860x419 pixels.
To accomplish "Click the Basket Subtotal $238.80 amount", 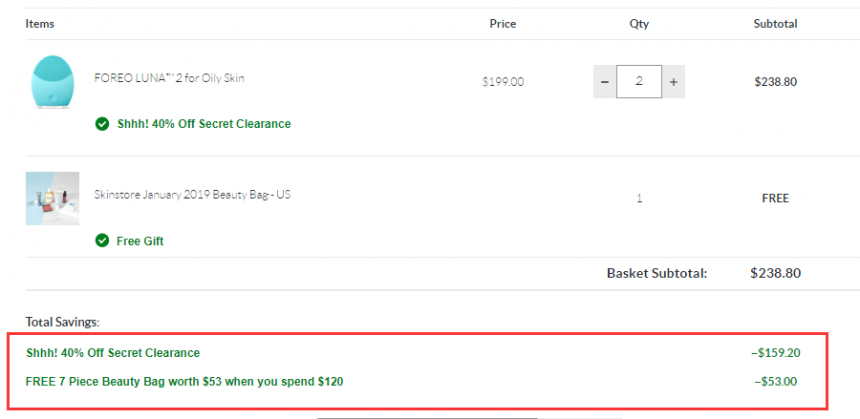I will coord(776,273).
